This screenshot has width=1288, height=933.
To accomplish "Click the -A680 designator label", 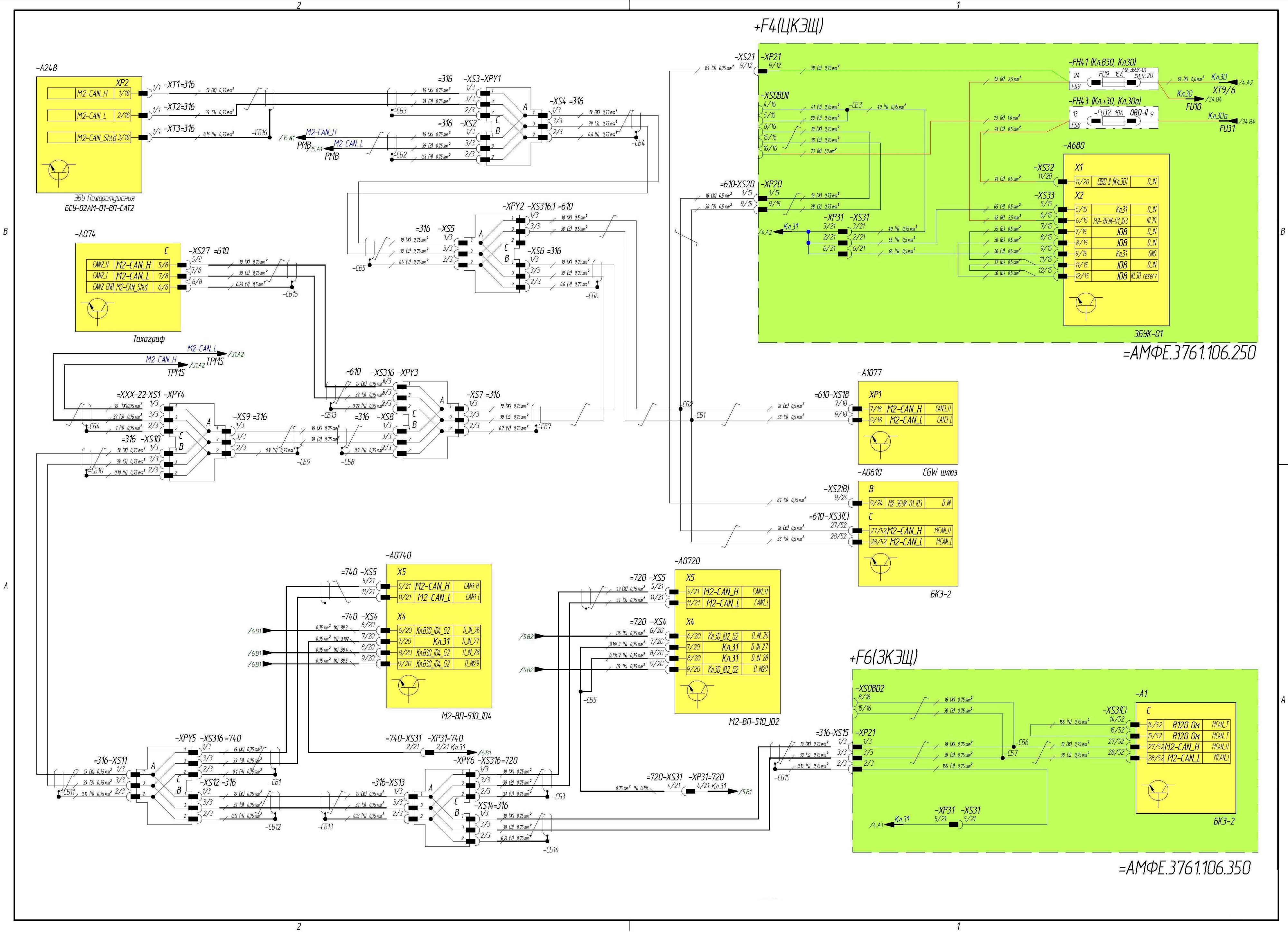I will click(1074, 145).
